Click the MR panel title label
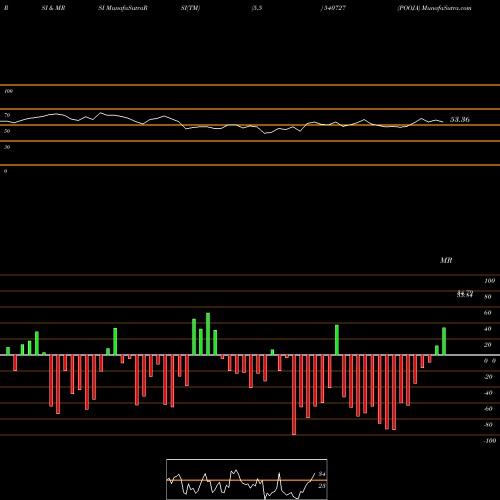This screenshot has height=500, width=500. 446,260
